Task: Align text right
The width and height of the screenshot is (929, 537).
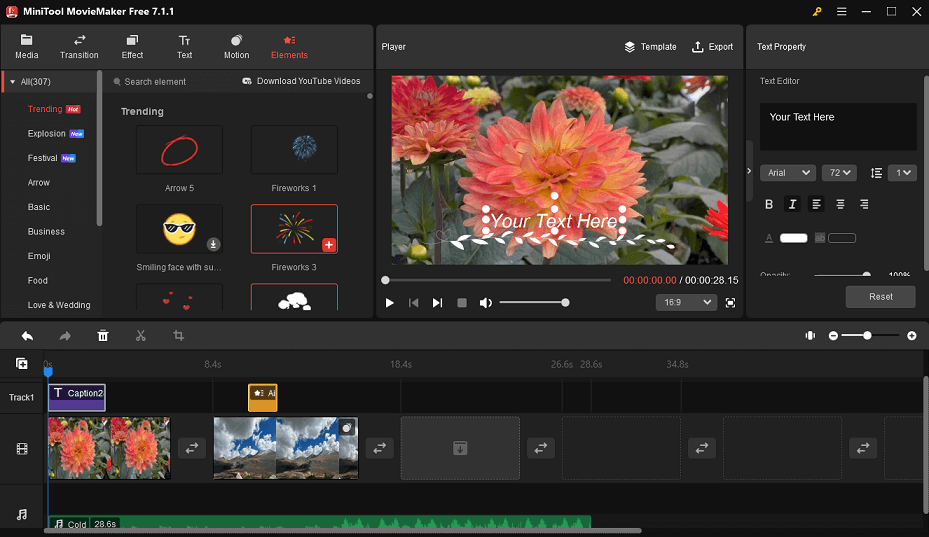Action: 864,204
